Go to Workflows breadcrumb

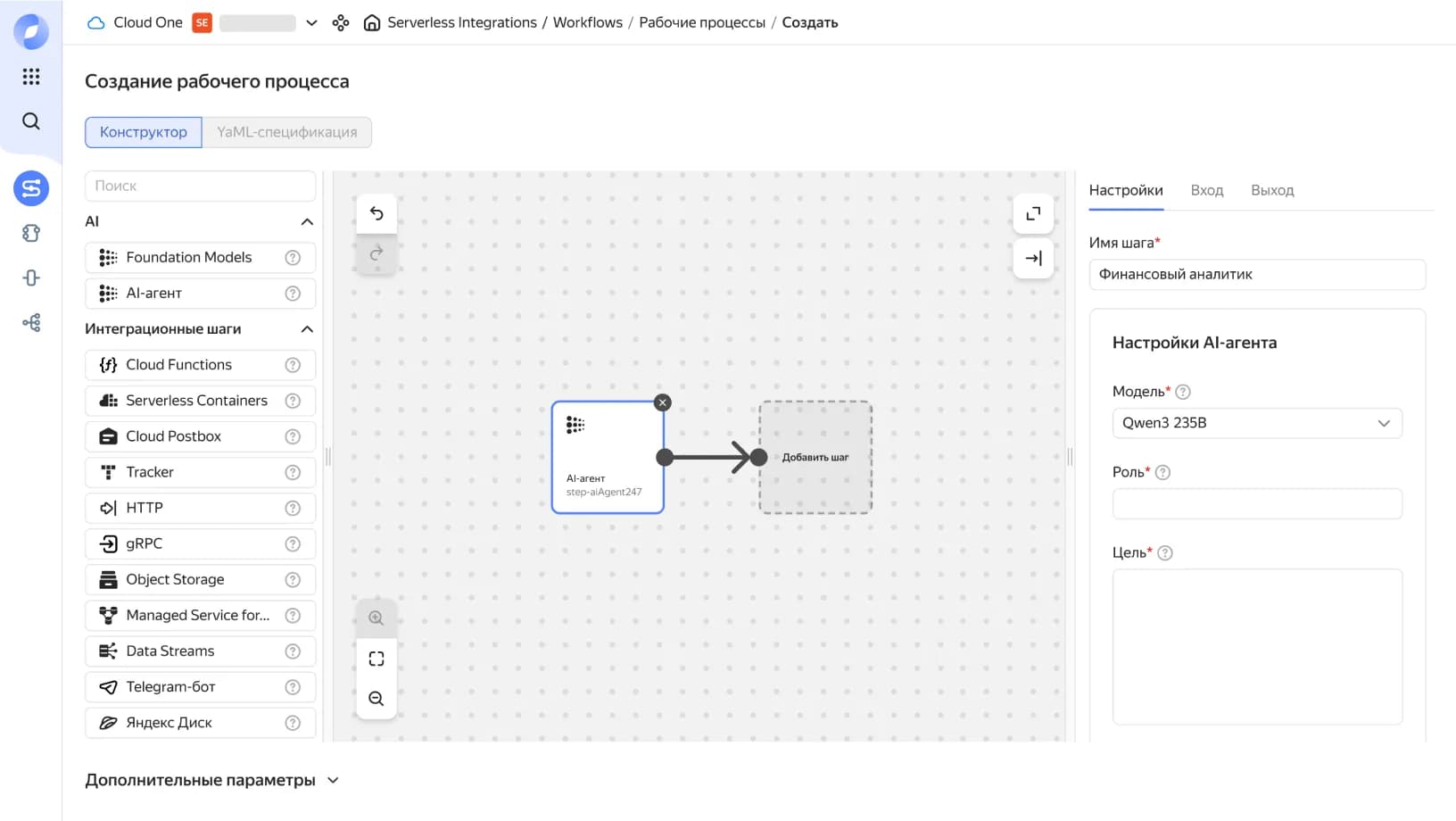[x=588, y=22]
